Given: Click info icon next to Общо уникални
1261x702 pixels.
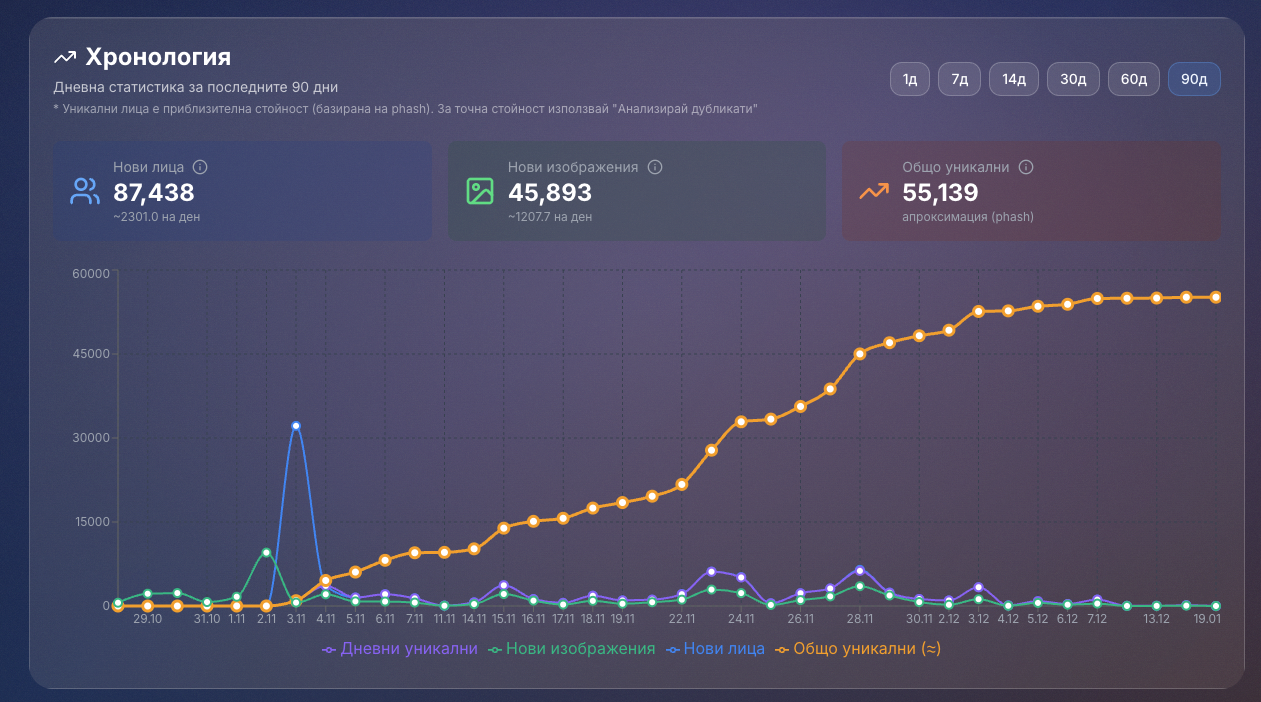Looking at the screenshot, I should pyautogui.click(x=1026, y=167).
